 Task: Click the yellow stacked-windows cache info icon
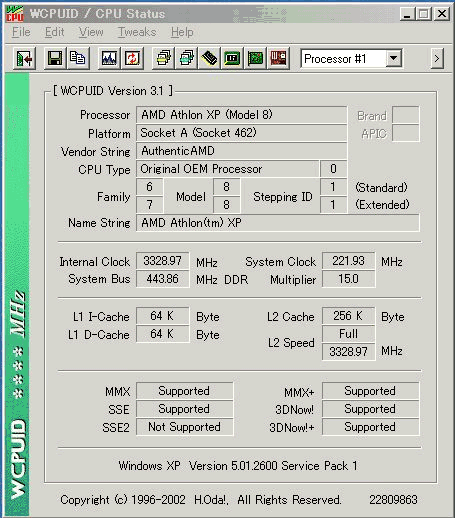point(163,59)
